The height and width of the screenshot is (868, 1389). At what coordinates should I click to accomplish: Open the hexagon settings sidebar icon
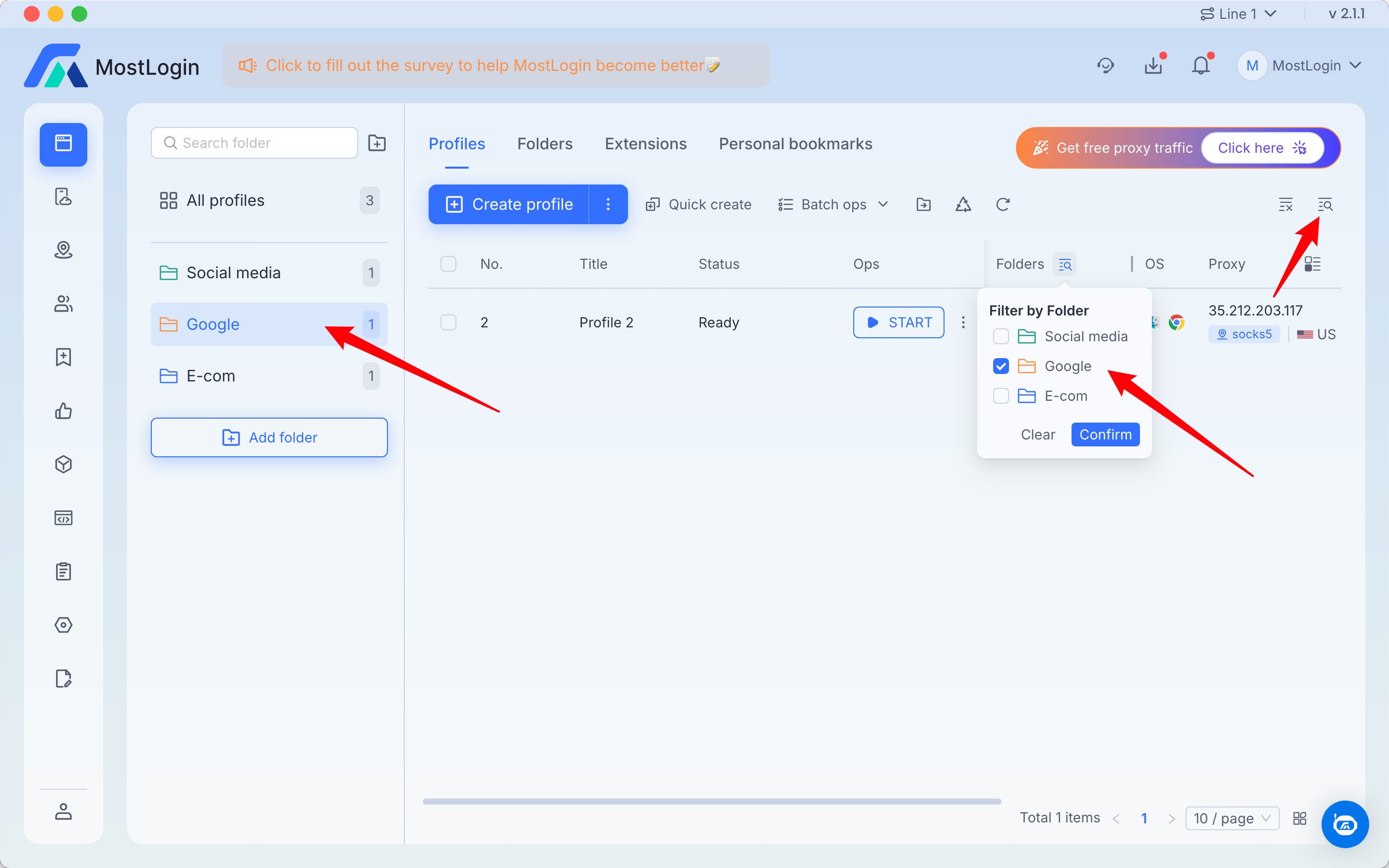[x=63, y=624]
